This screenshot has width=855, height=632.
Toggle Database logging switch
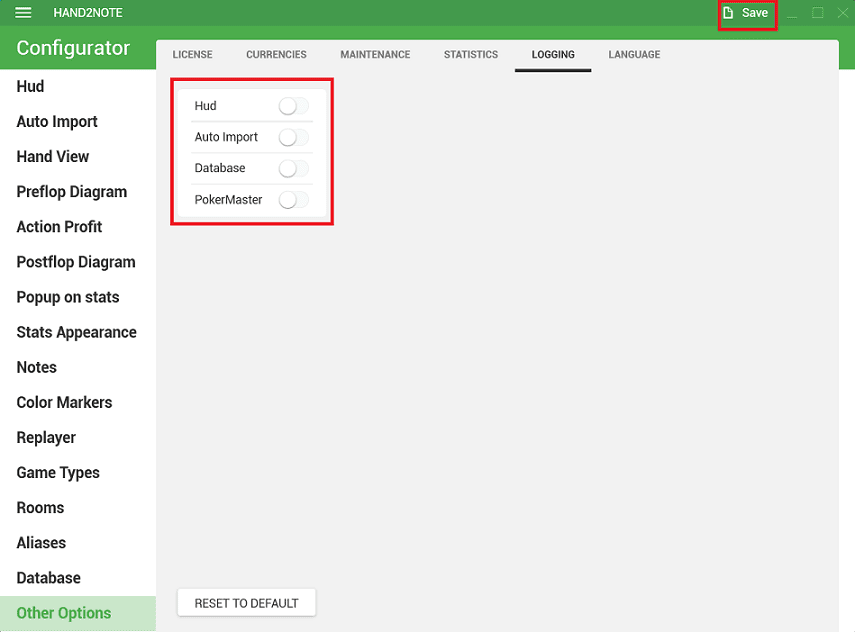[294, 168]
